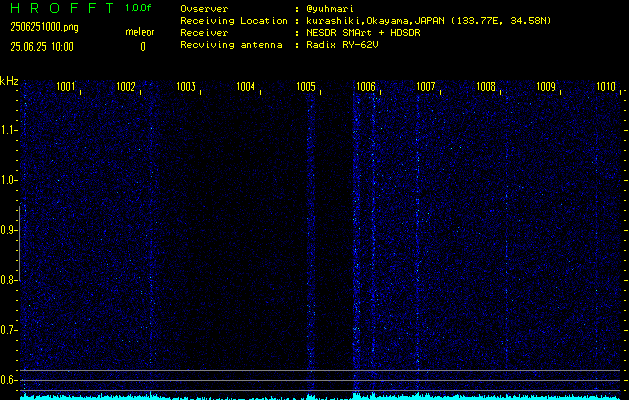Click the 1.1 frequency axis label
The height and width of the screenshot is (400, 629).
pos(7,130)
